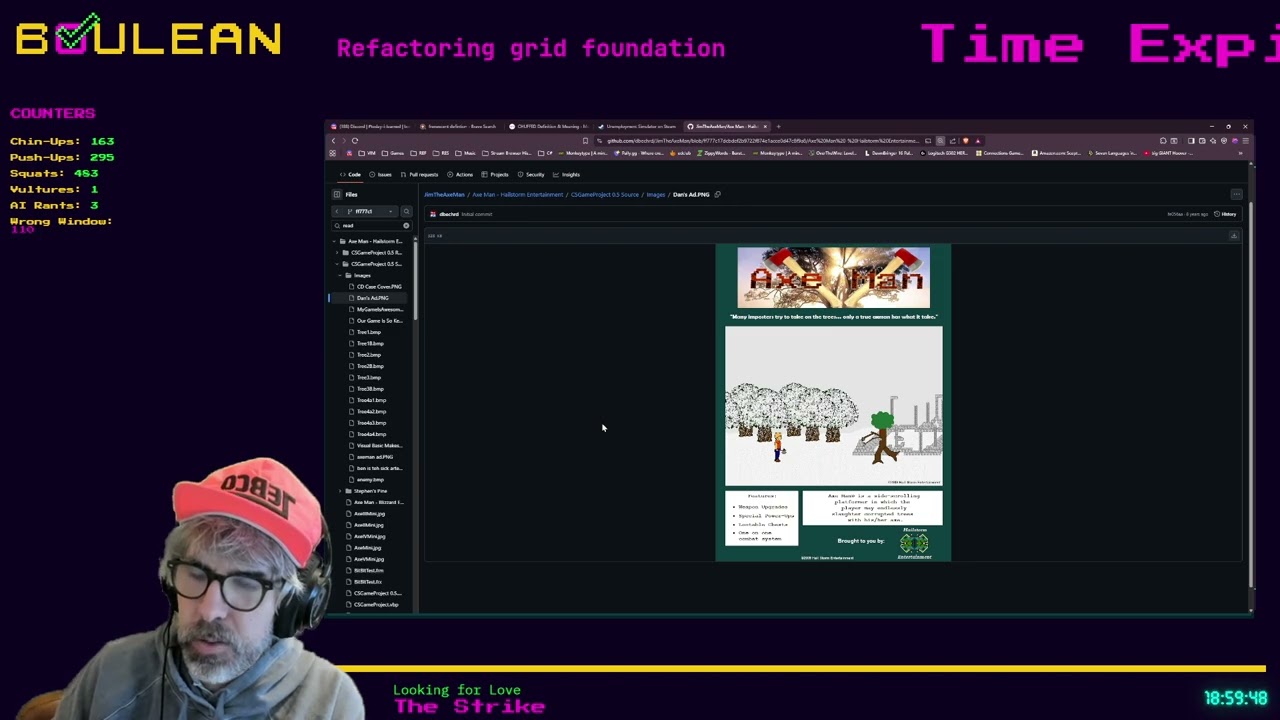Open the file search magnifier button
The height and width of the screenshot is (720, 1280).
tap(406, 211)
